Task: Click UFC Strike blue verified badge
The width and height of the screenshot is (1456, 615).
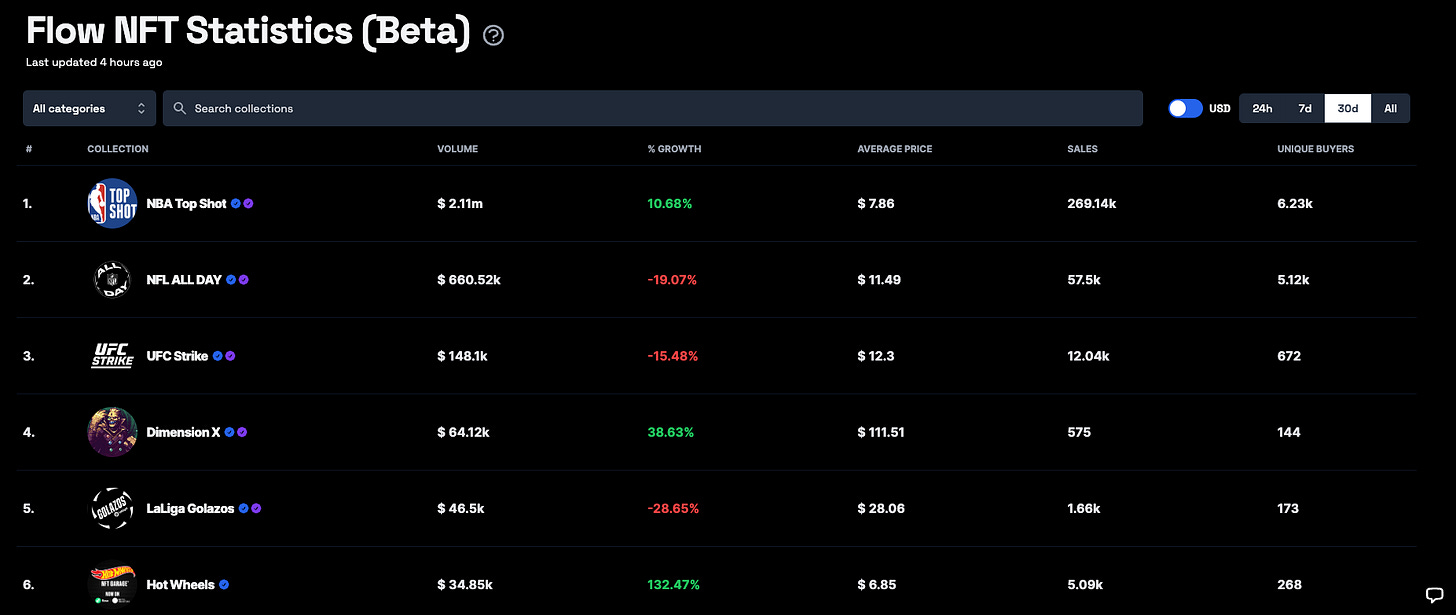Action: click(218, 356)
